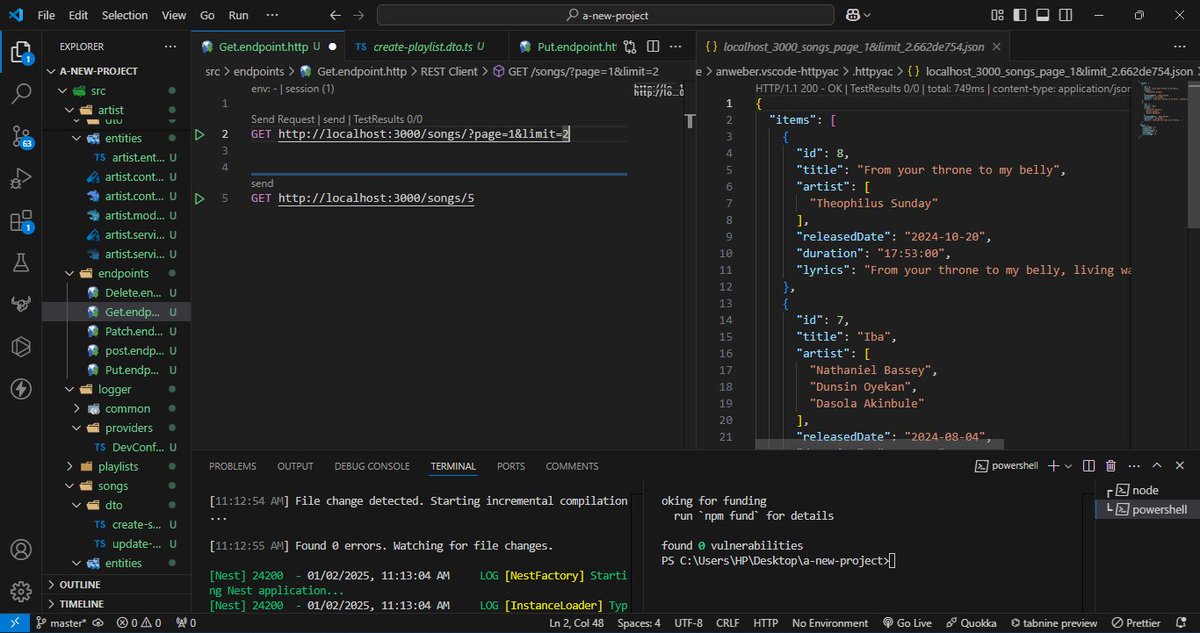
Task: Open the Explorer view in activity bar
Action: click(21, 52)
